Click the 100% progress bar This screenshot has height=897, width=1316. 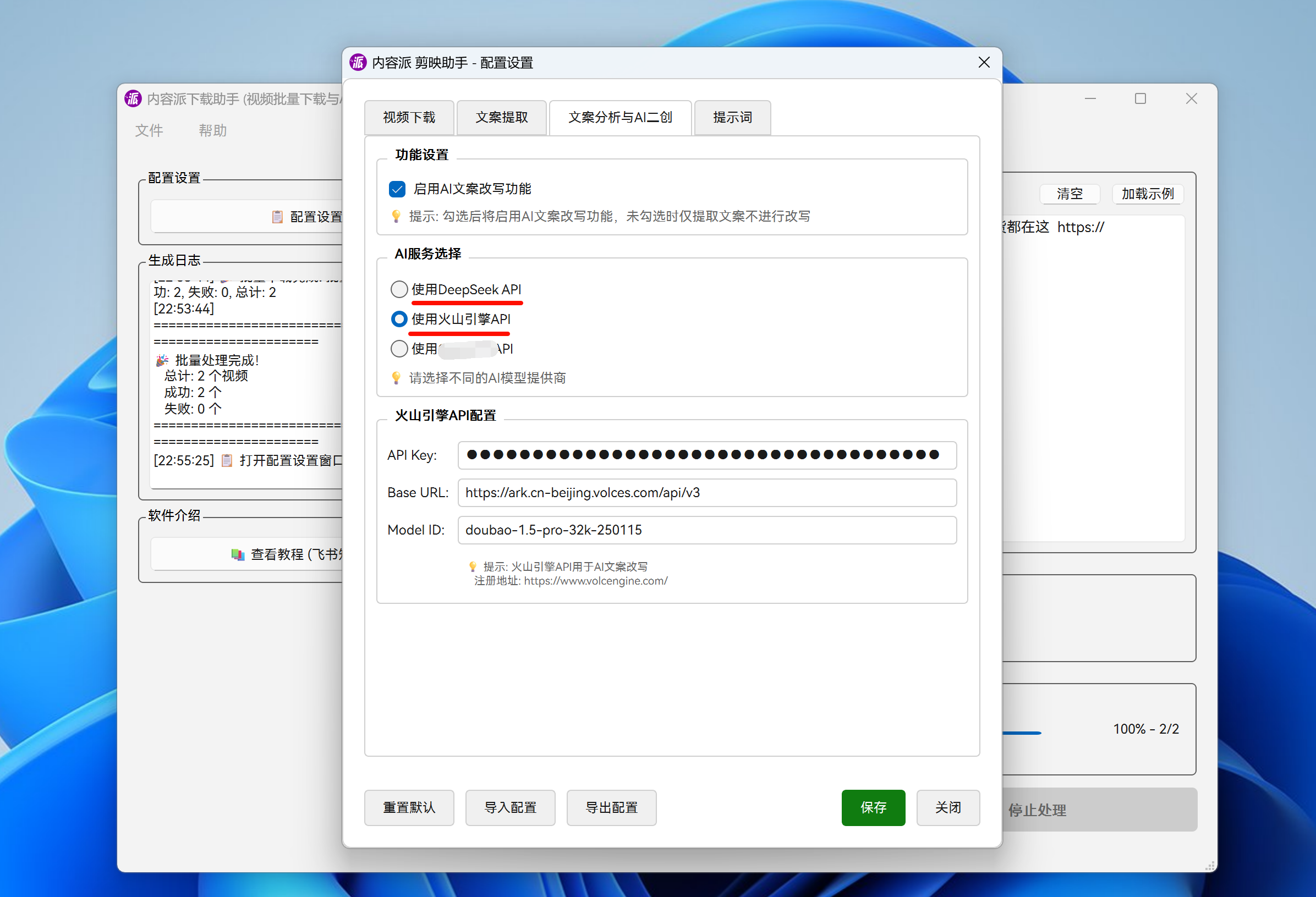[x=1022, y=733]
